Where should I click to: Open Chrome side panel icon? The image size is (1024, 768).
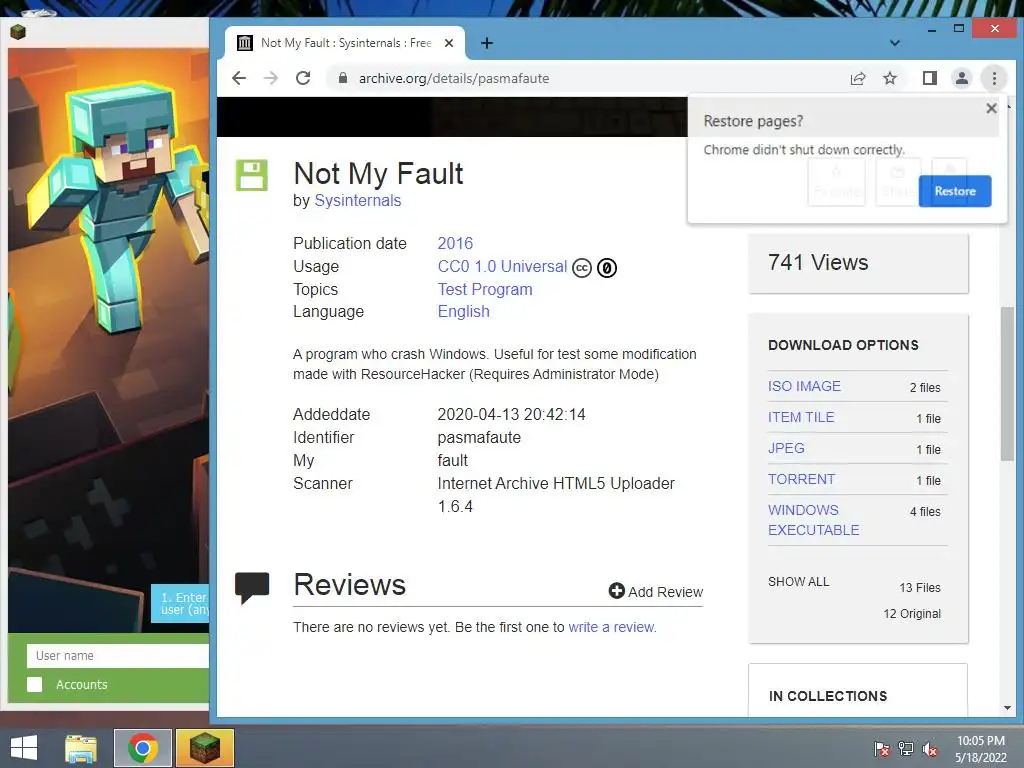(930, 78)
